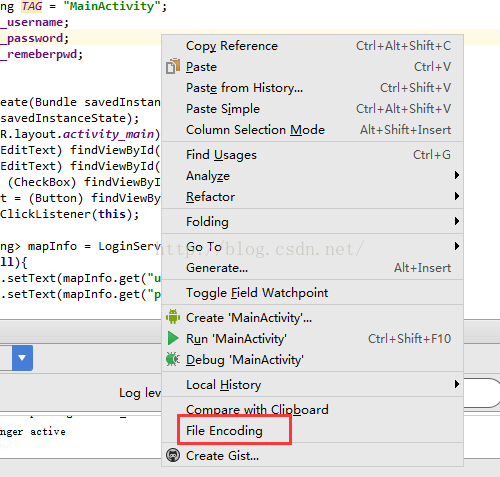Click activity_main in the code editor
Image resolution: width=500 pixels, height=477 pixels.
click(x=109, y=134)
